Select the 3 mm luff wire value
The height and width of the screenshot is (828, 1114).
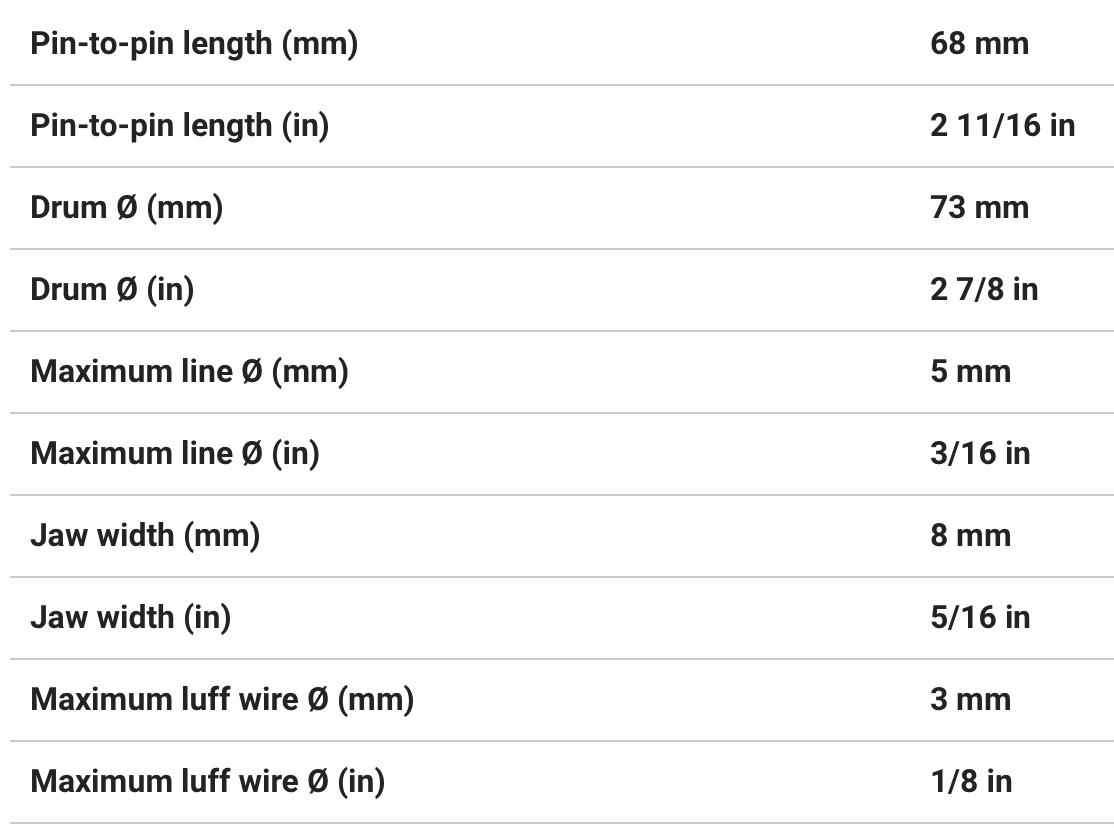coord(970,700)
